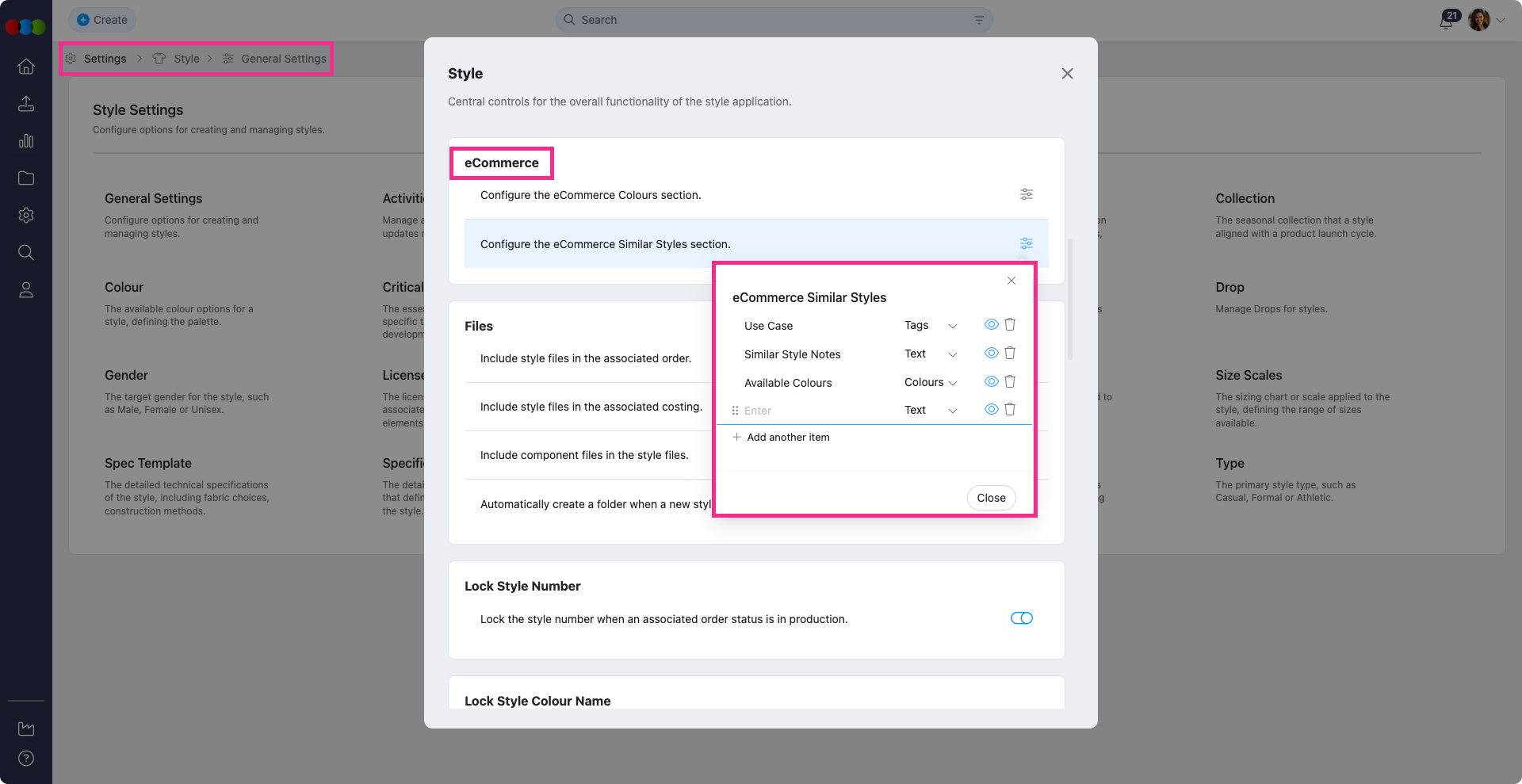Click the Style dialog scrollbar
1522x784 pixels.
pos(1070,300)
